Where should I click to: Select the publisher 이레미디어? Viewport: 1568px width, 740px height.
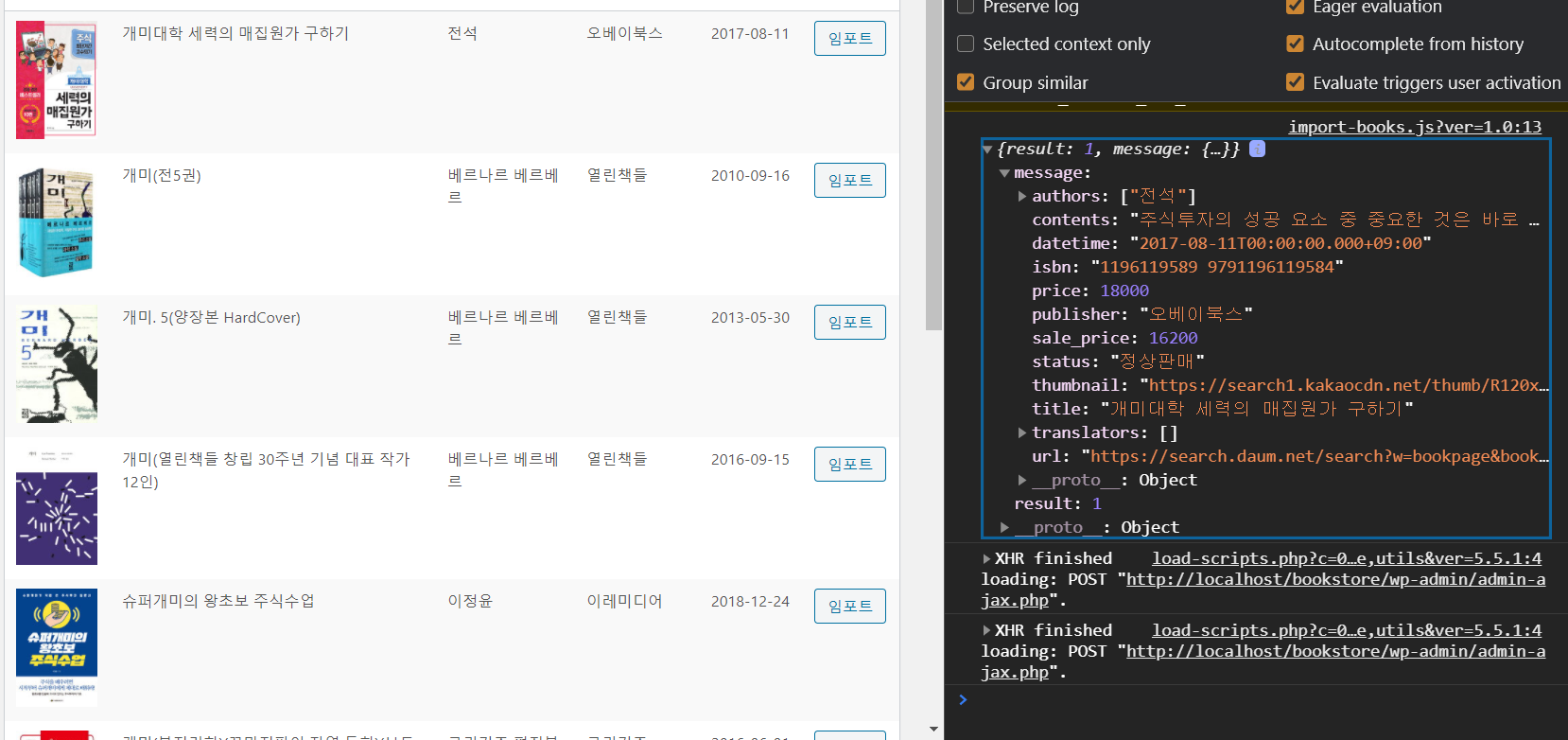[625, 602]
